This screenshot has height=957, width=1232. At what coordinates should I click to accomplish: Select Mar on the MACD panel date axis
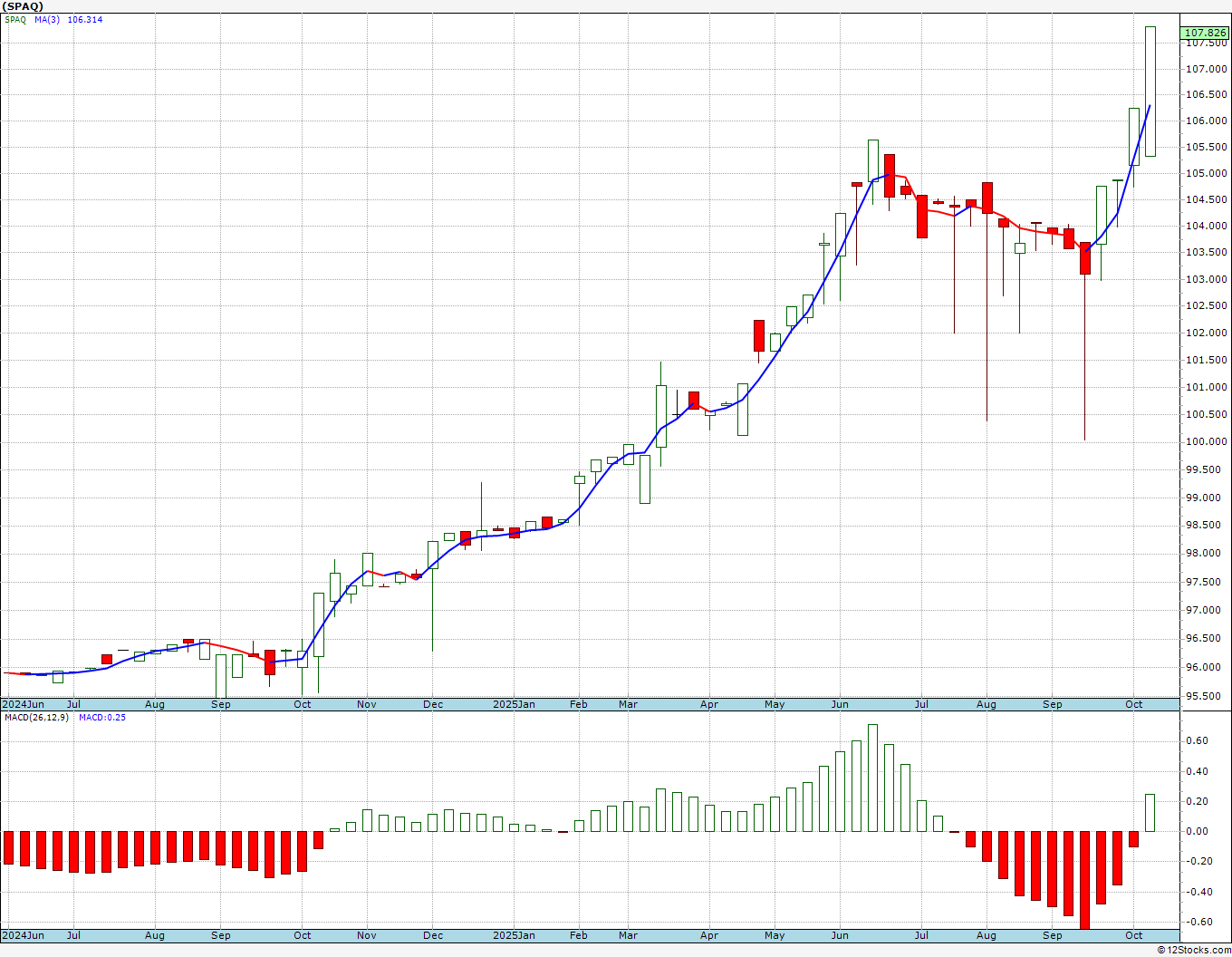(x=628, y=935)
